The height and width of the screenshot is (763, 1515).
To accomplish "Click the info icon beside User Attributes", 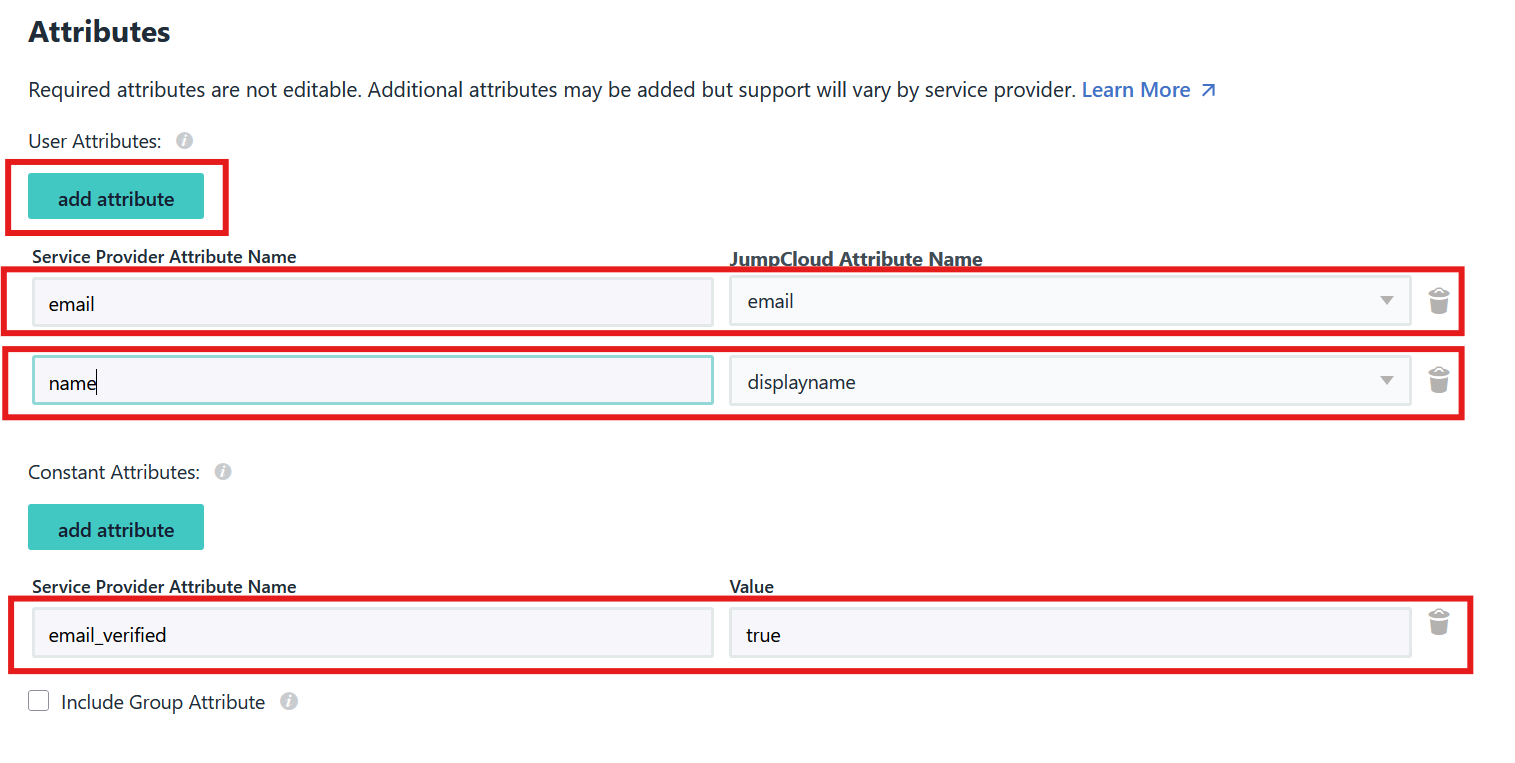I will pos(184,141).
